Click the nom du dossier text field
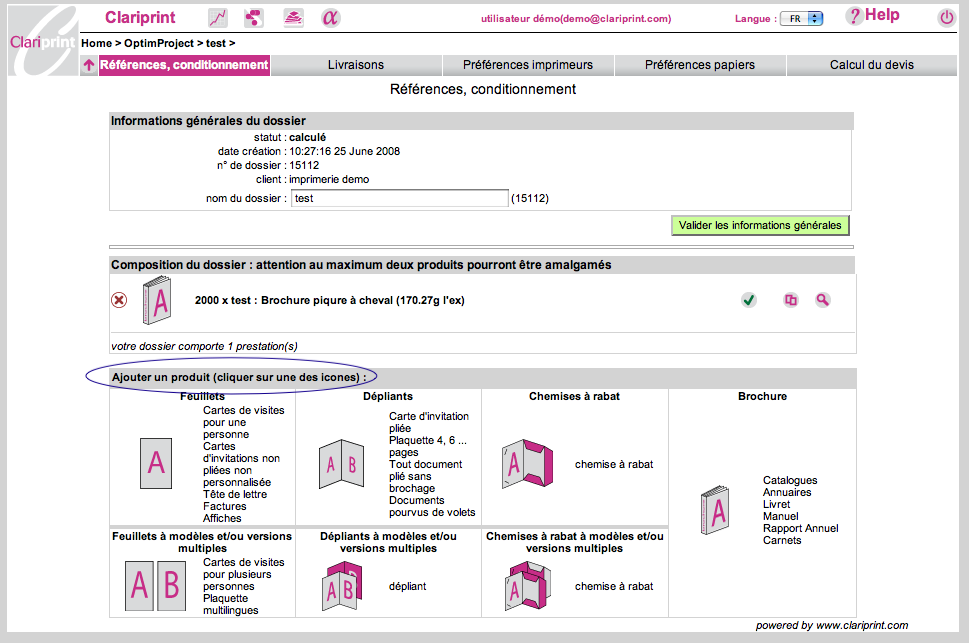 click(400, 198)
